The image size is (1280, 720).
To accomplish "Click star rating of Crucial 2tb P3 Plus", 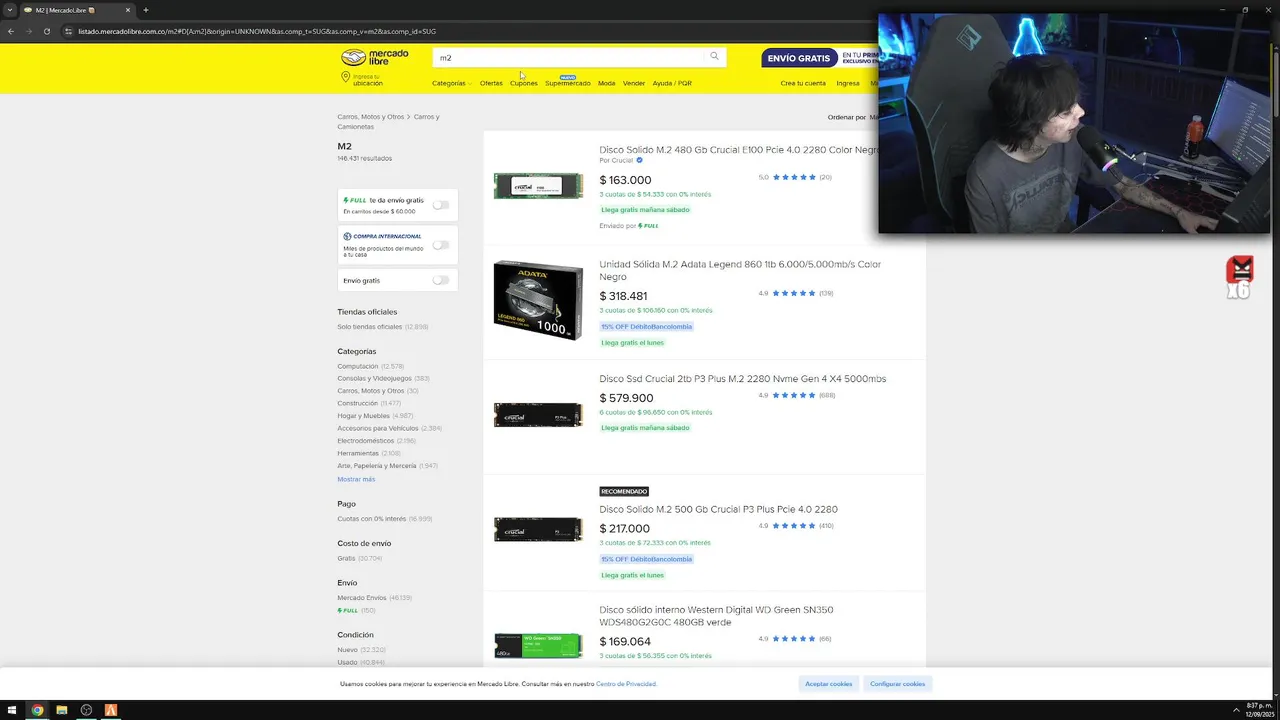I will 795,395.
